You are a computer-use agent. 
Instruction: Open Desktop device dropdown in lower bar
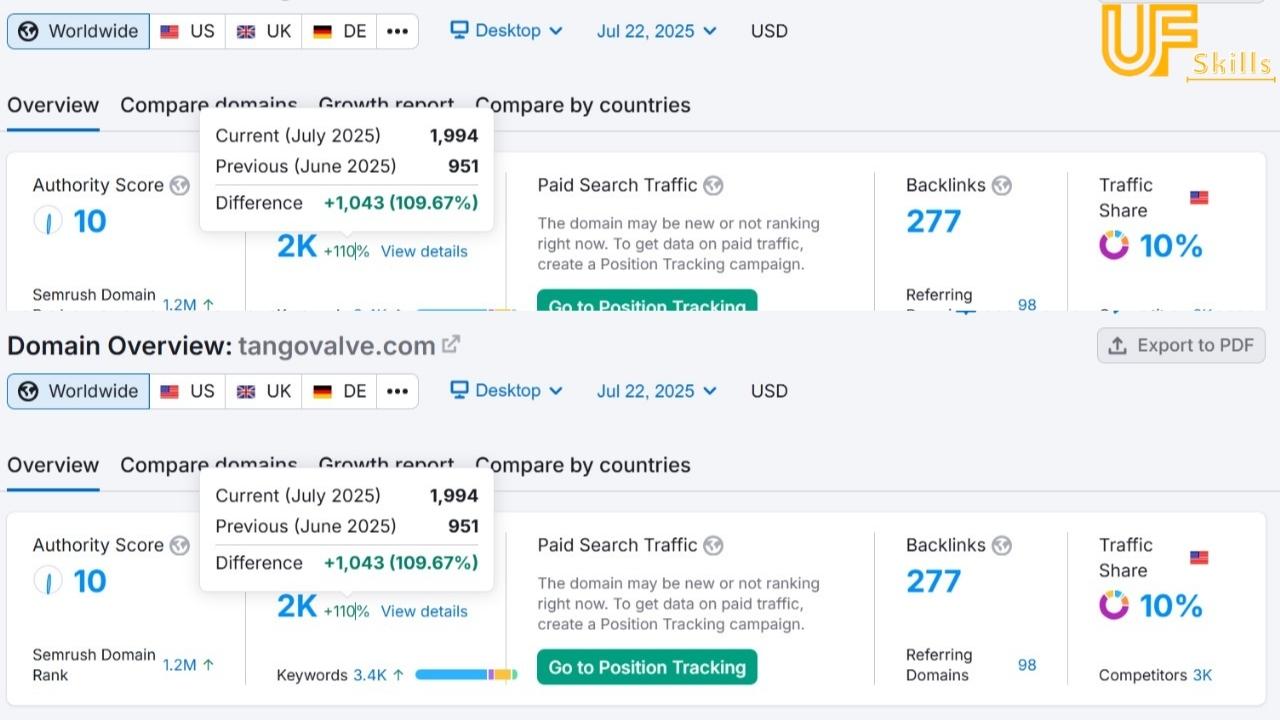click(506, 391)
